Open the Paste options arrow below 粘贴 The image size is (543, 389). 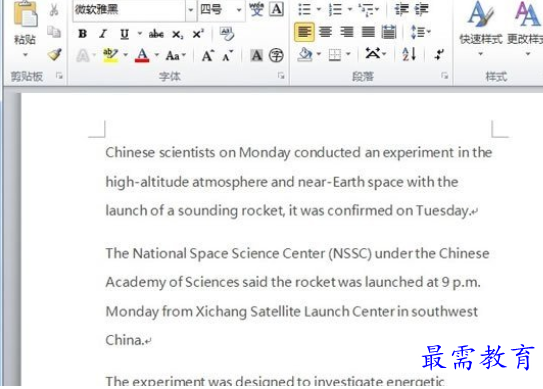coord(25,55)
